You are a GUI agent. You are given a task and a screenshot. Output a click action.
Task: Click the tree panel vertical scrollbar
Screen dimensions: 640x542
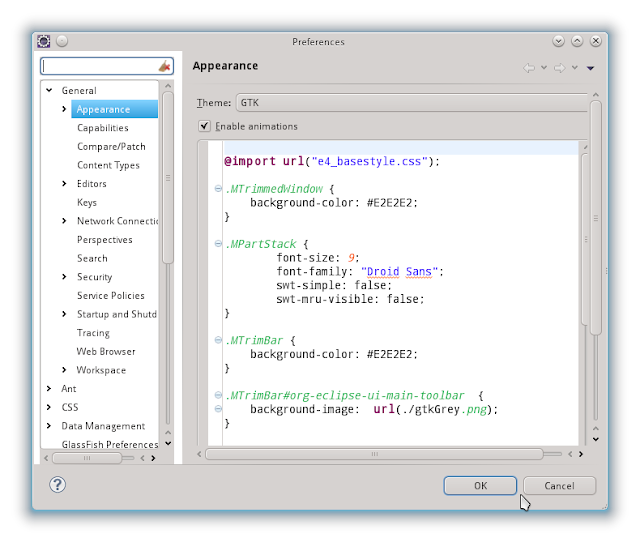[168, 178]
